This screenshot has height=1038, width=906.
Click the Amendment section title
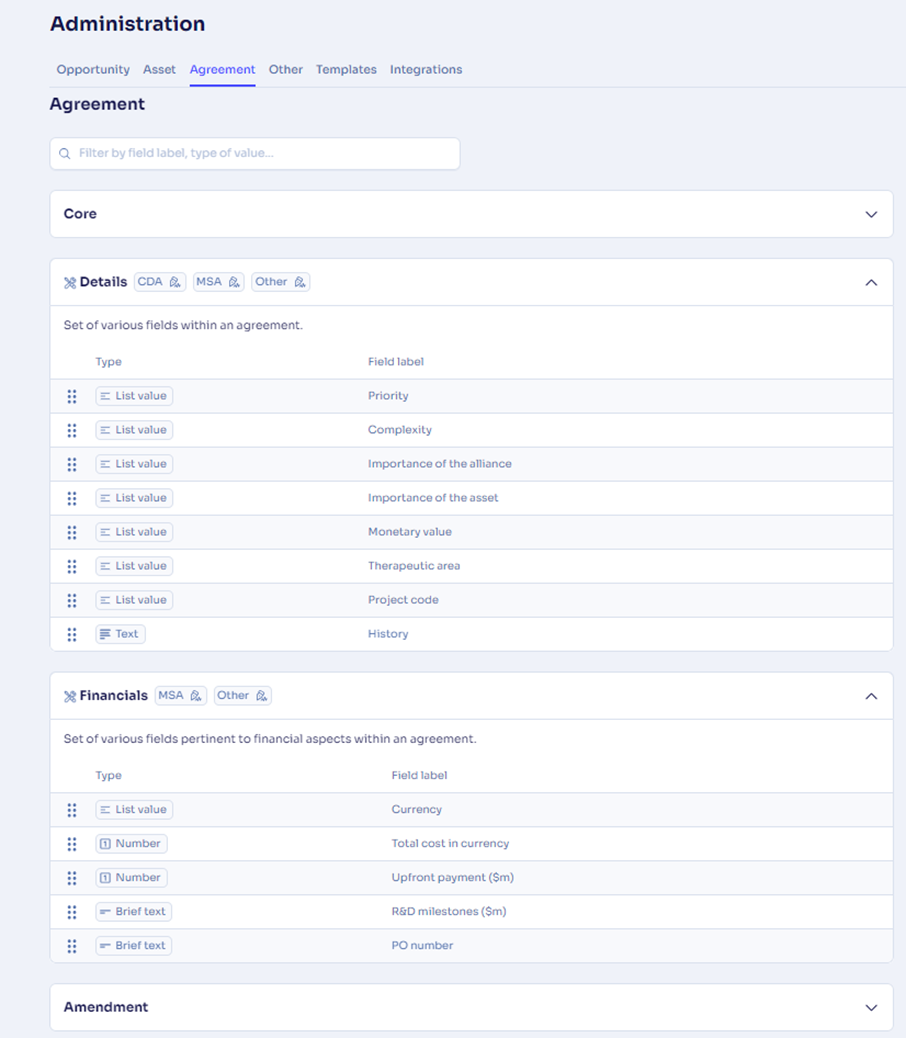pos(106,1007)
